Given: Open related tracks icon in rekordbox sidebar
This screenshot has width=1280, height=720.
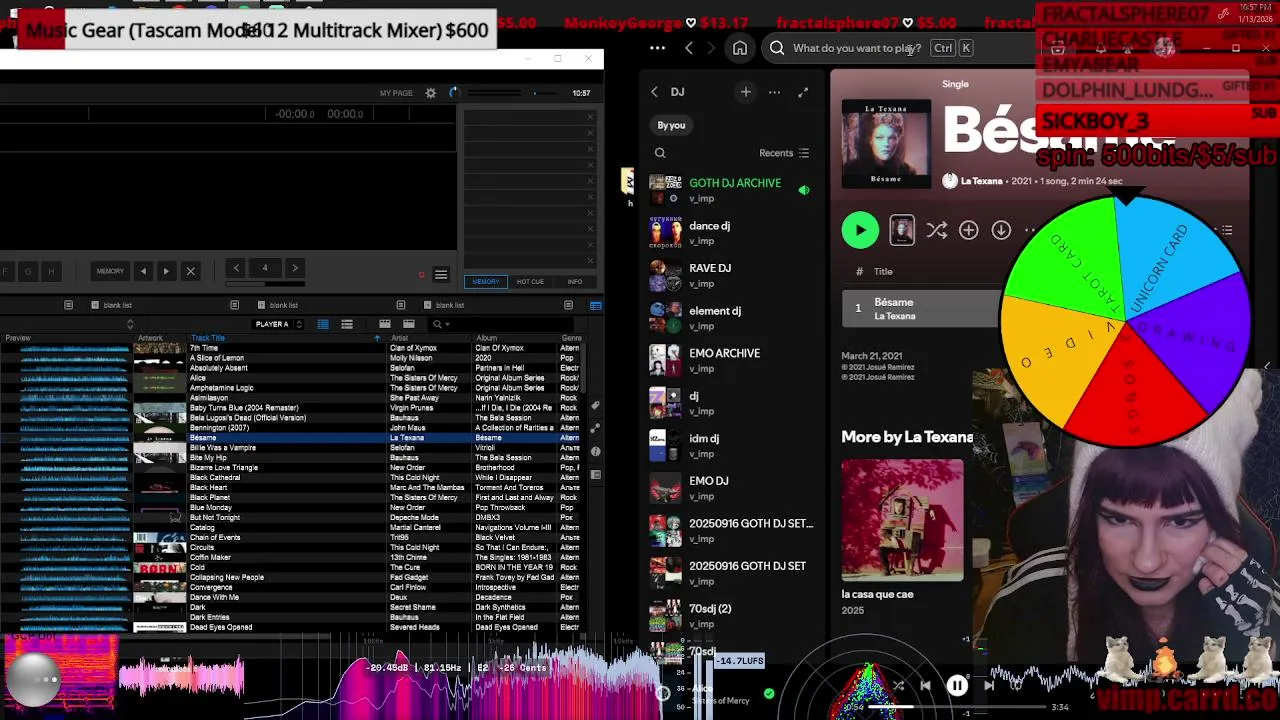Looking at the screenshot, I should (x=596, y=428).
